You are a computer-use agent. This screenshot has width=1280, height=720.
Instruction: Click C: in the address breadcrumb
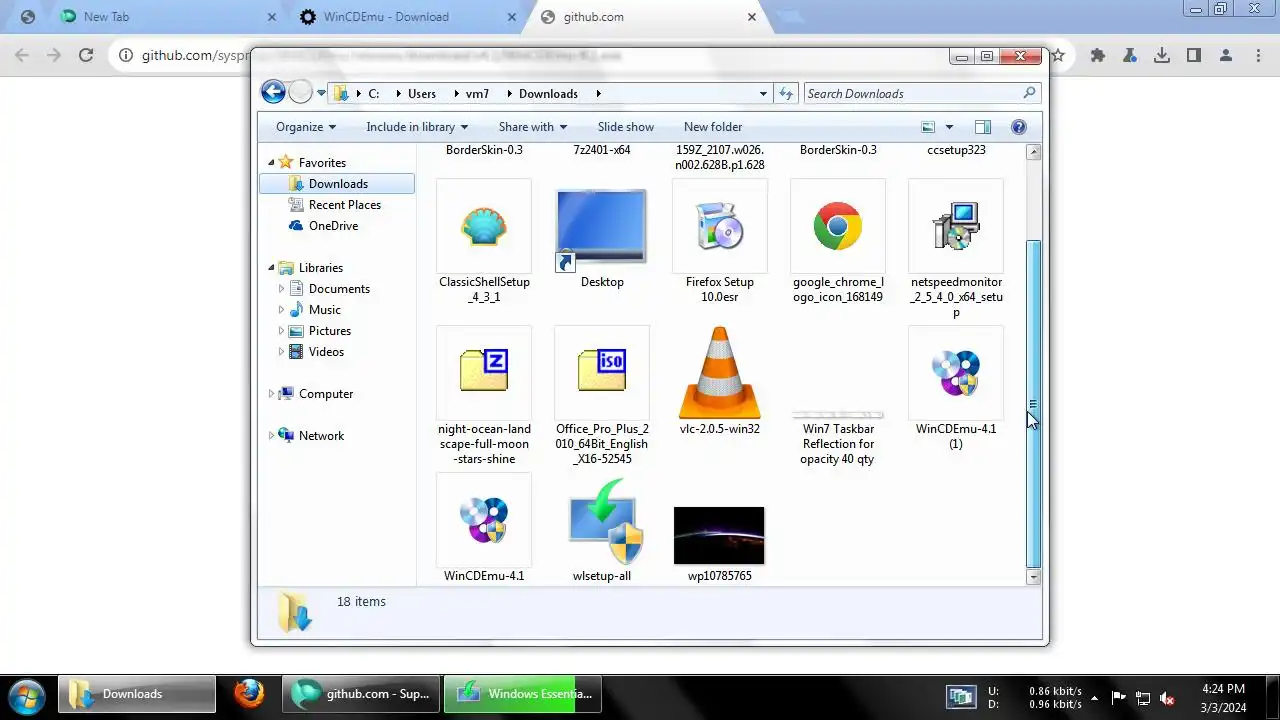374,93
